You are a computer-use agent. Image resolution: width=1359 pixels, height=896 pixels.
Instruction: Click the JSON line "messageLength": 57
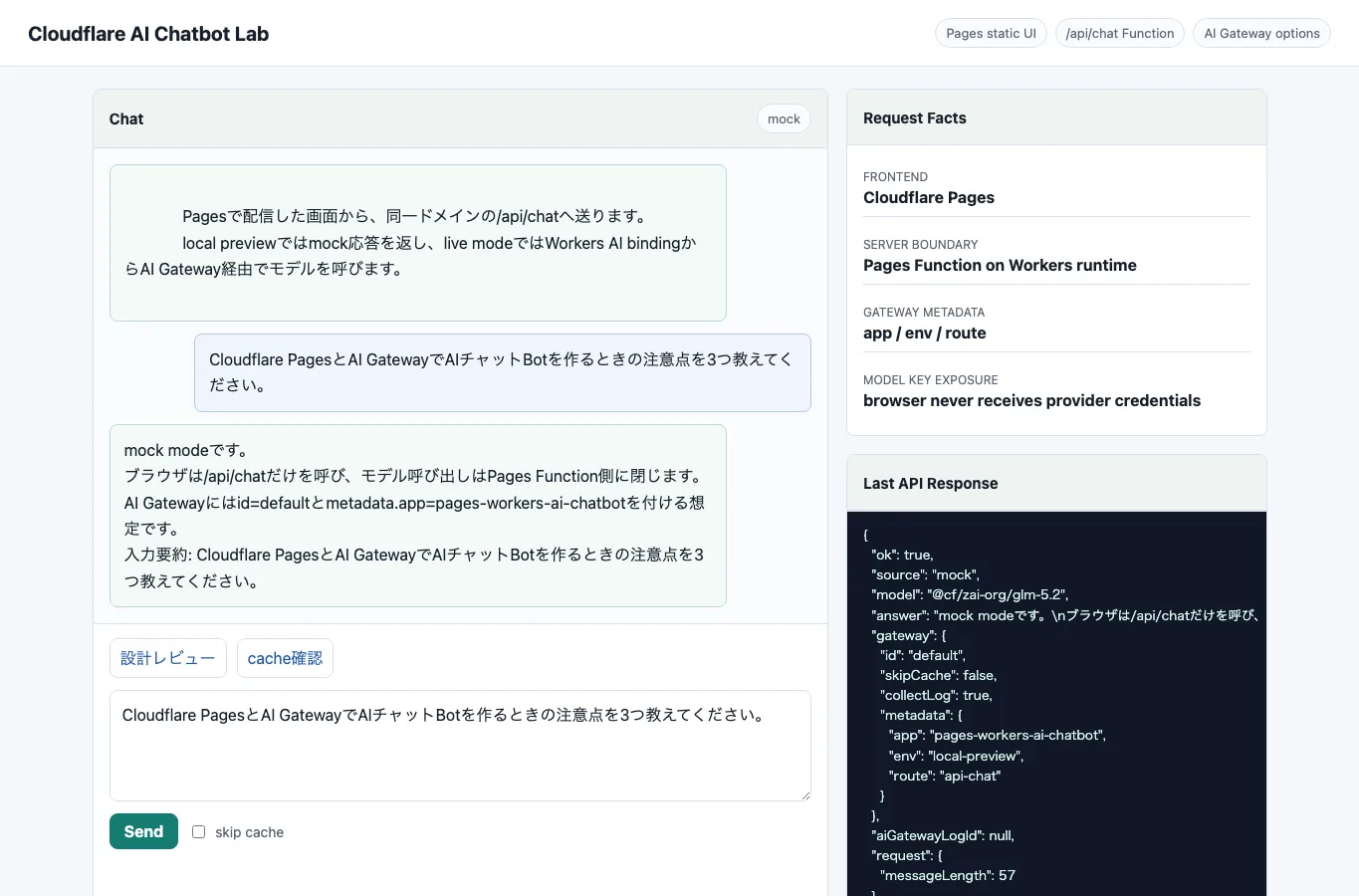[948, 875]
